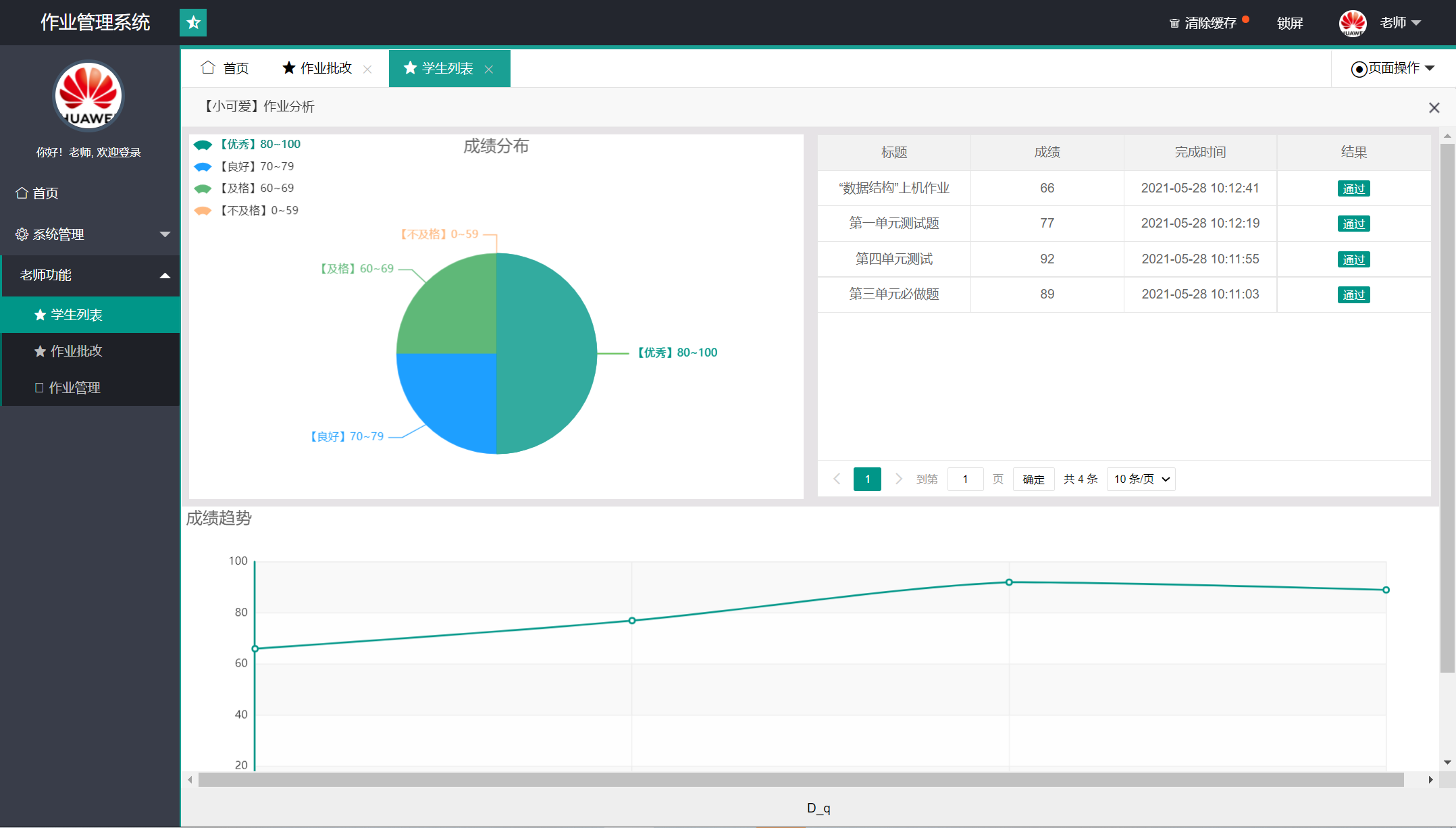This screenshot has width=1456, height=828.
Task: Click gear icon of 系统管理 in sidebar
Action: [x=22, y=234]
